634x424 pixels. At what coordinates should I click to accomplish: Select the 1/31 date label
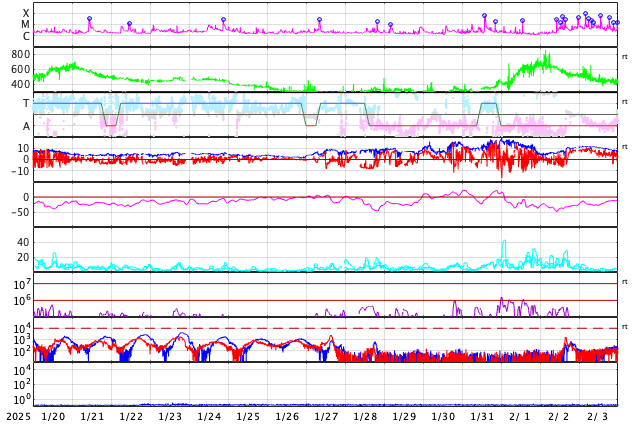pos(482,417)
